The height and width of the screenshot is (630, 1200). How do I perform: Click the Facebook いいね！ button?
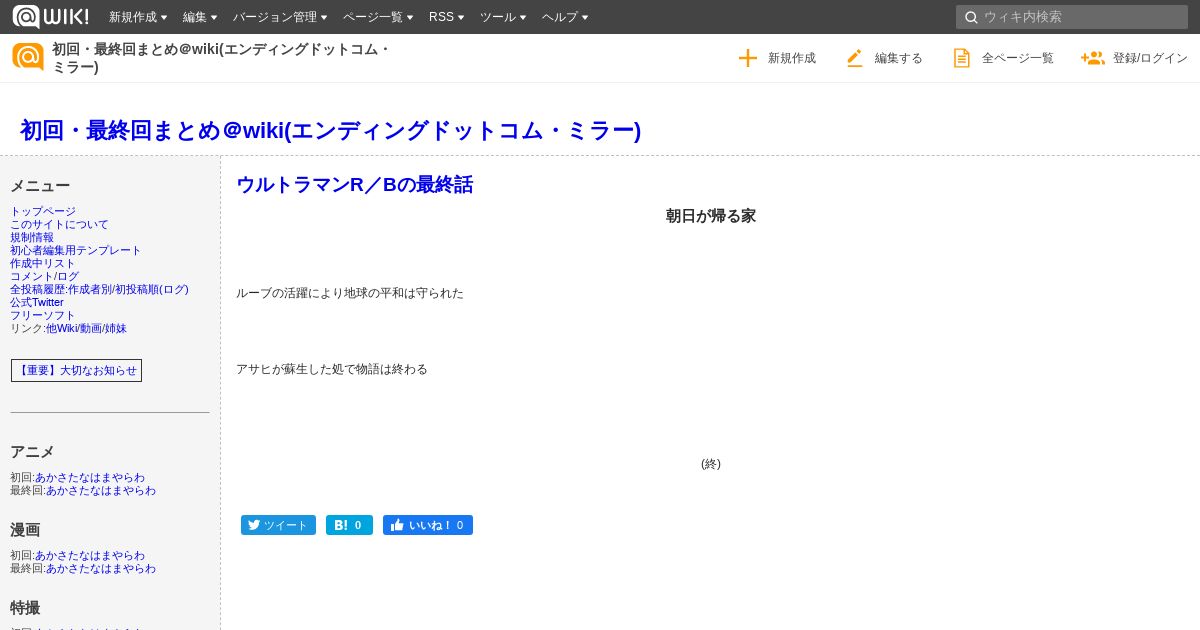pos(428,525)
